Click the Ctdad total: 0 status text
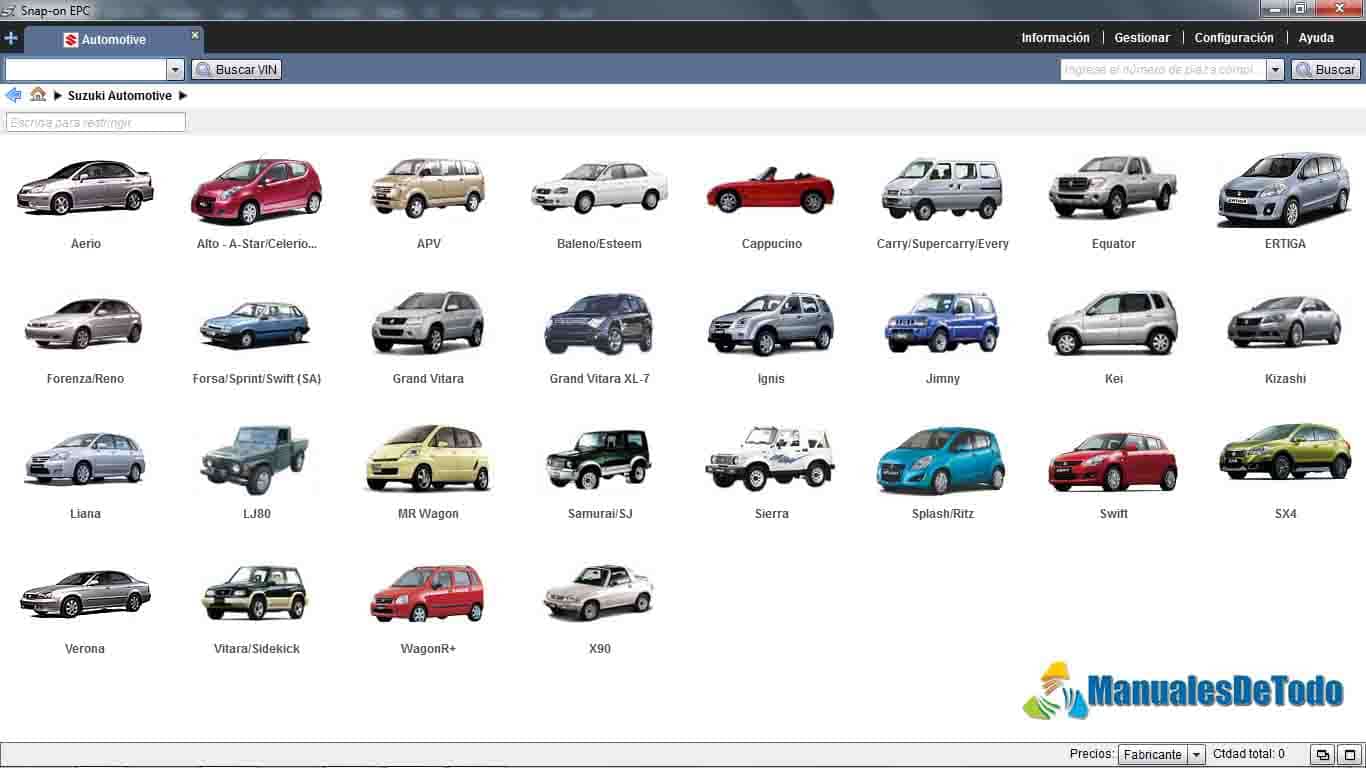This screenshot has height=768, width=1366. click(x=1249, y=754)
